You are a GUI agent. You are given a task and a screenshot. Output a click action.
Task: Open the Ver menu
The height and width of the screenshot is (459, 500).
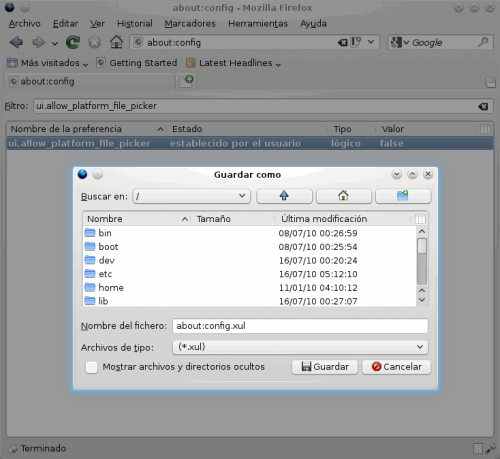click(x=97, y=24)
